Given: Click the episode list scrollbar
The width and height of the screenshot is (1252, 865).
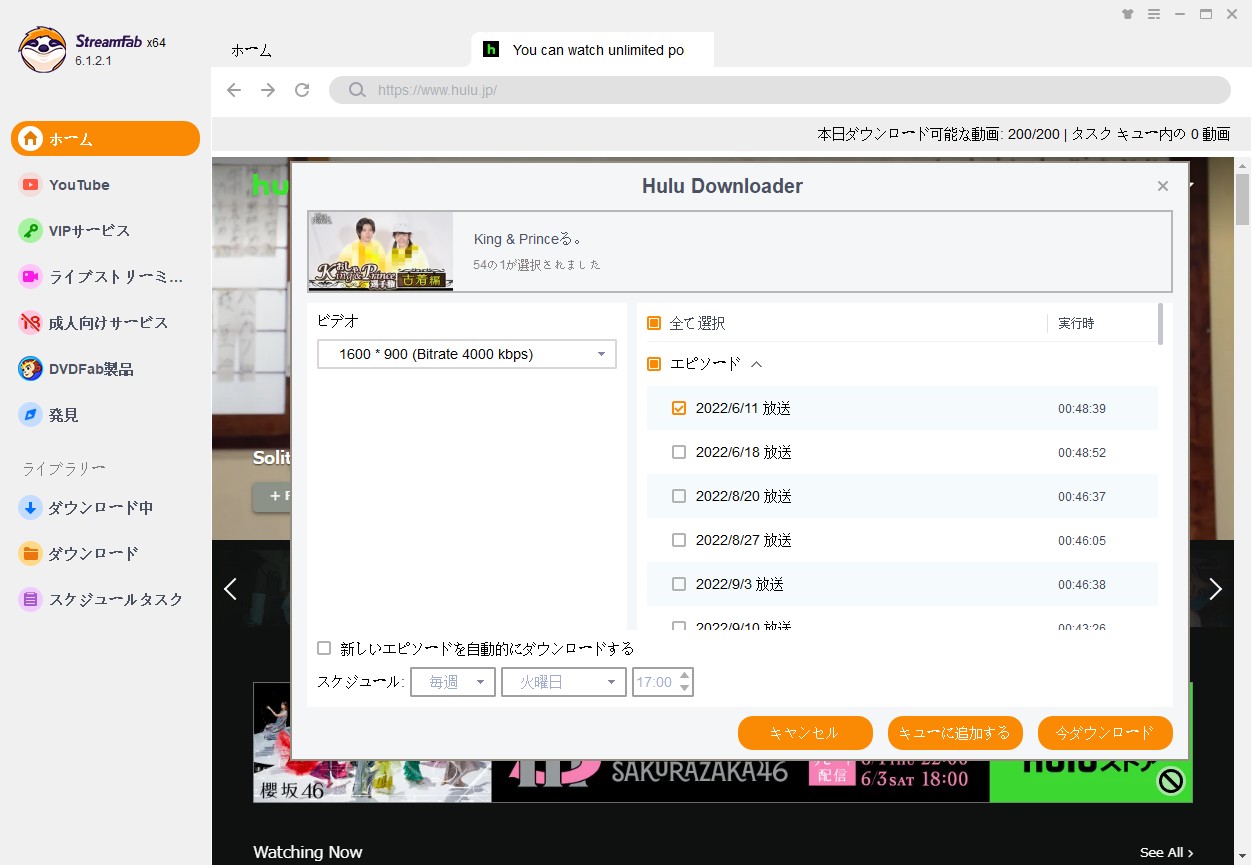Looking at the screenshot, I should tap(1160, 324).
